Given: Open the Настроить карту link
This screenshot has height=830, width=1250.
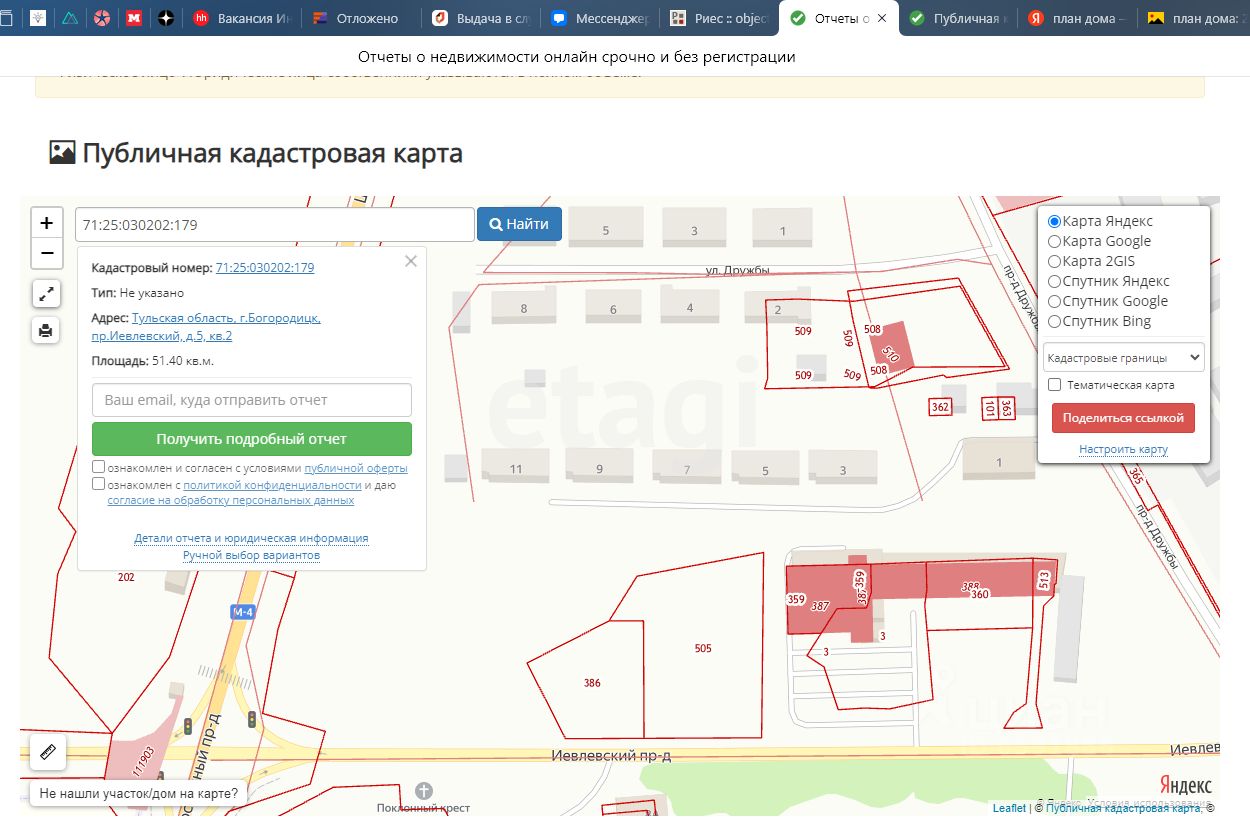Looking at the screenshot, I should (x=1123, y=449).
